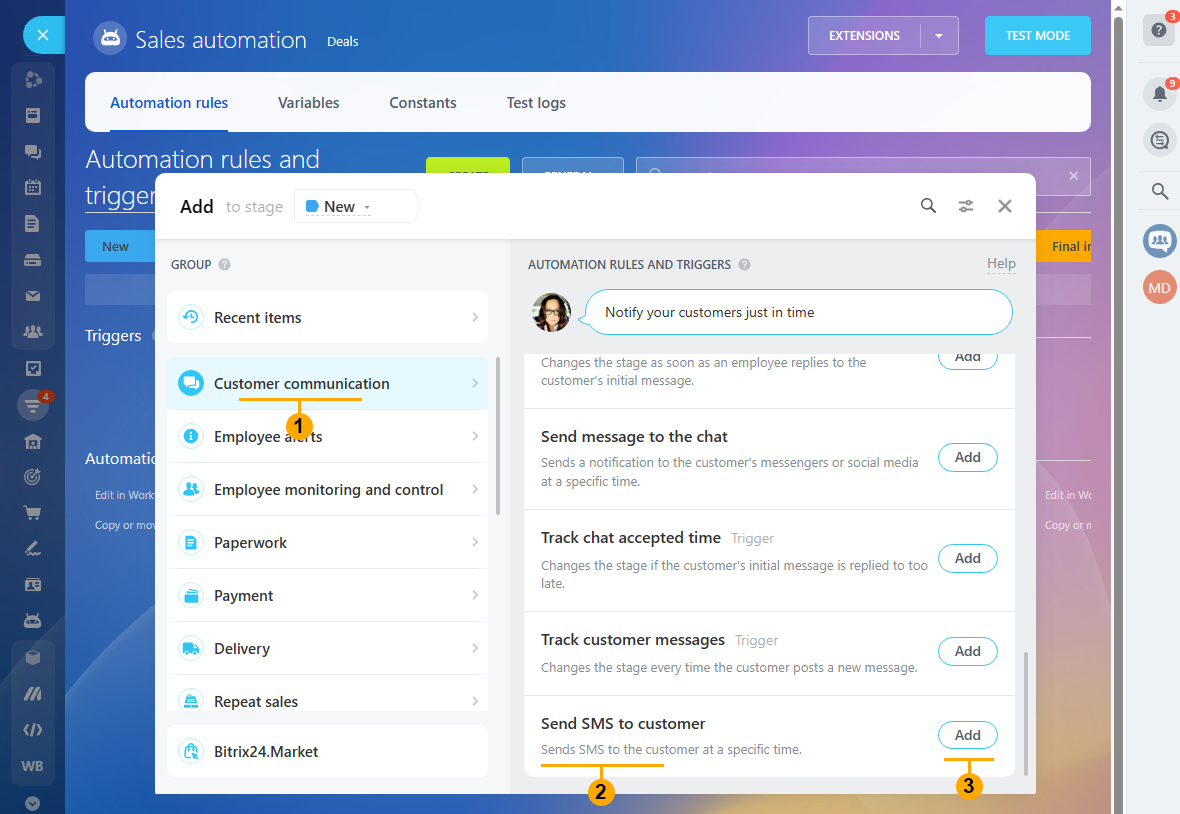Click the search magnifier in Add dialog
The height and width of the screenshot is (814, 1180).
click(x=928, y=206)
